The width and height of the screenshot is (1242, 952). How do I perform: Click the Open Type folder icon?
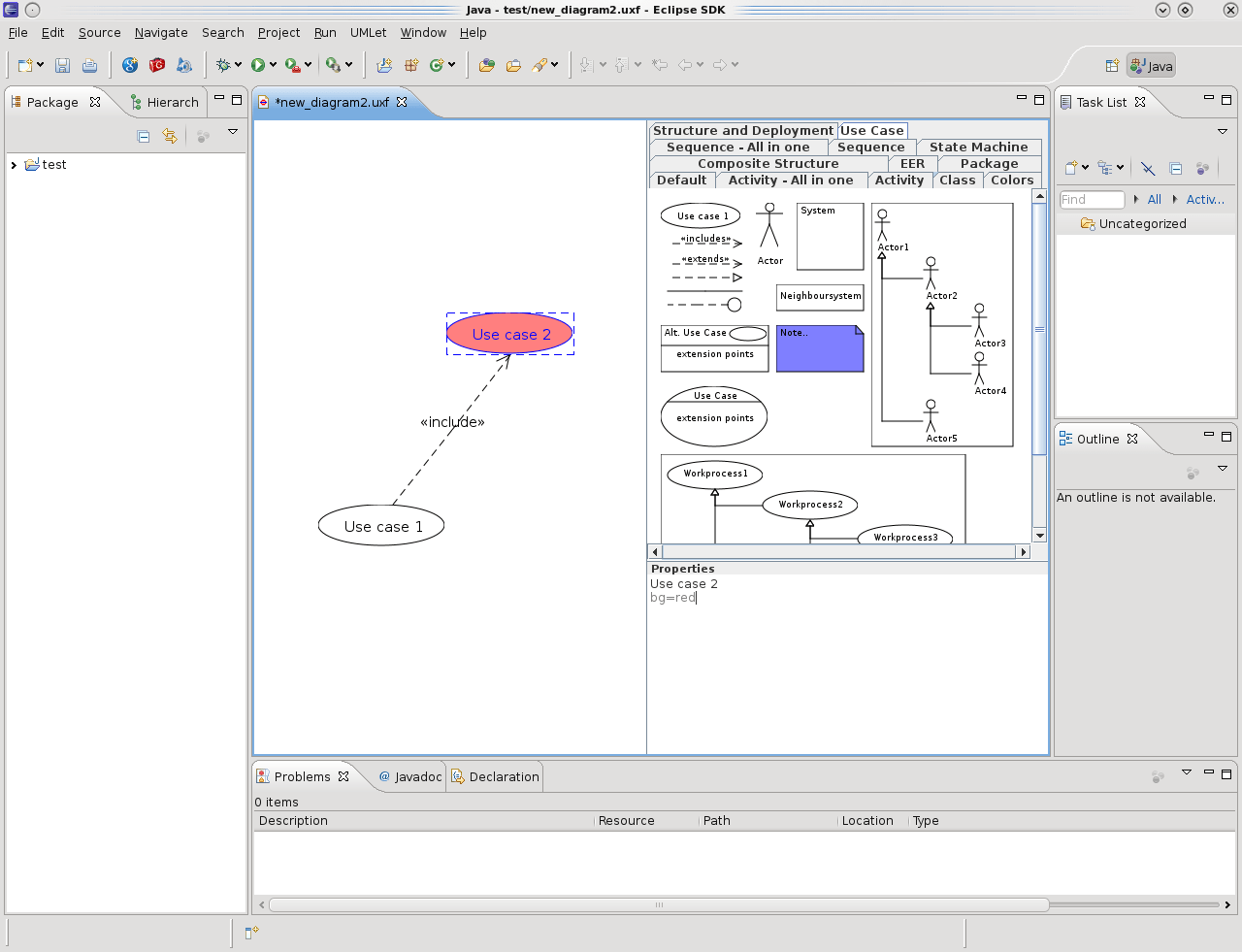point(487,65)
